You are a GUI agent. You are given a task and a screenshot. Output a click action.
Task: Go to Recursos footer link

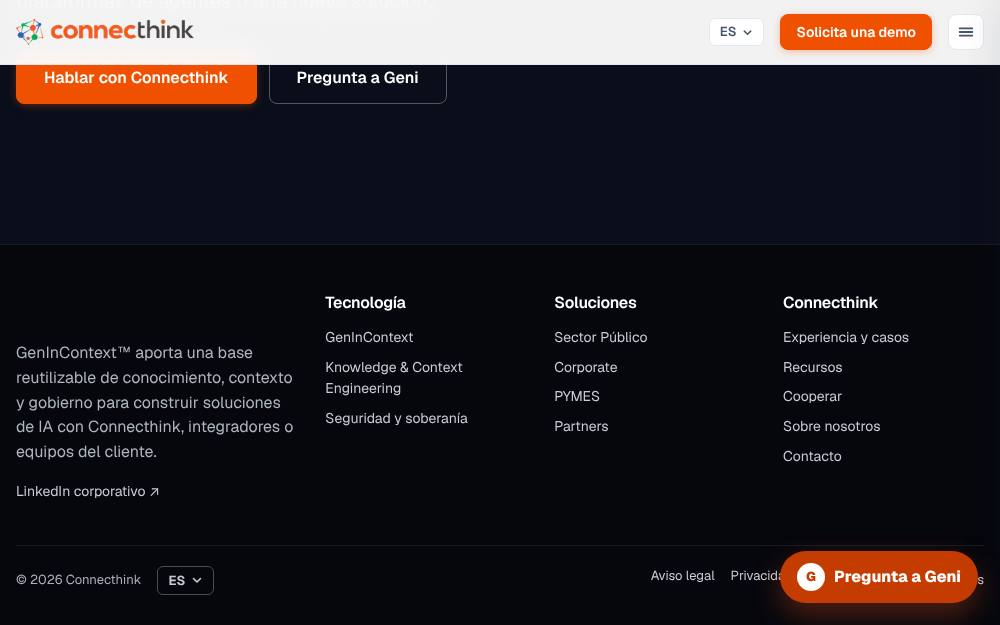812,367
